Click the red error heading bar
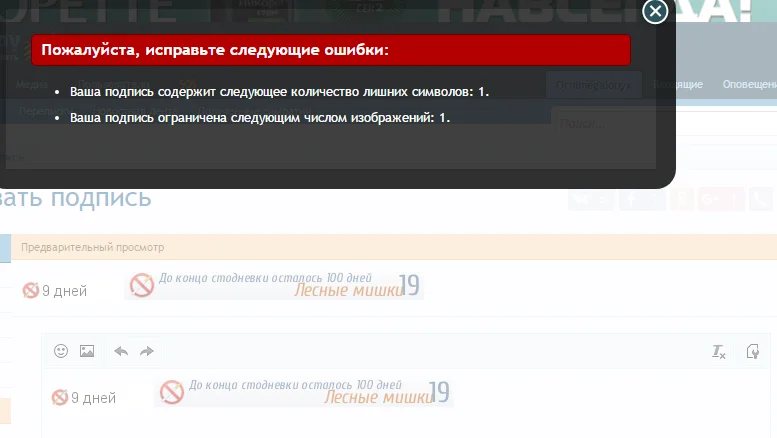This screenshot has width=777, height=438. coord(331,50)
